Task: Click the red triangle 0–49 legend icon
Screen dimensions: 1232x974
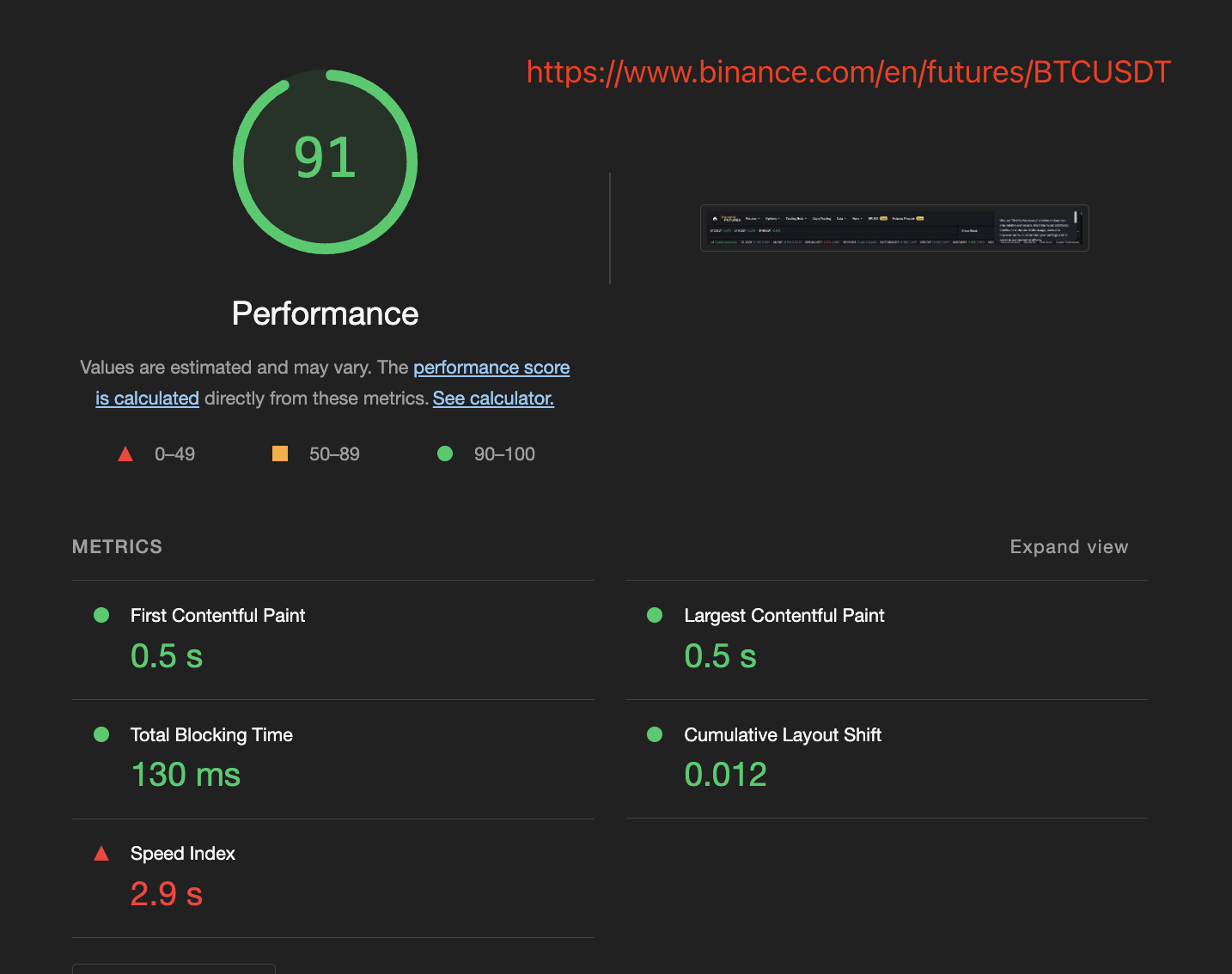Action: point(125,454)
